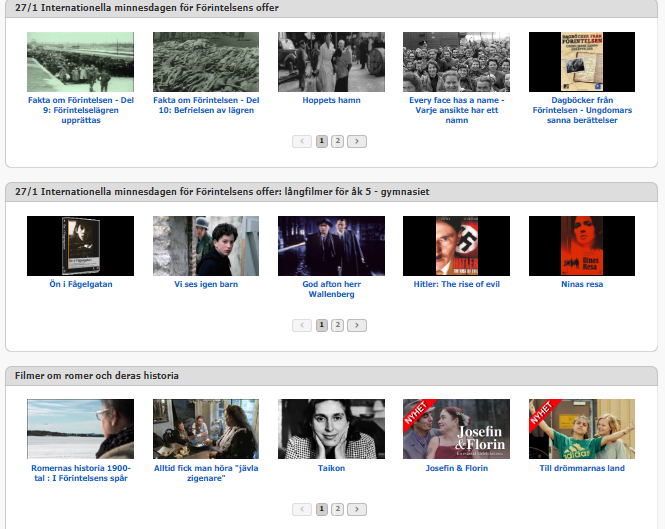The width and height of the screenshot is (665, 529).
Task: Open thumbnail for Fakta om Förintelsen Del 10
Action: 206,62
